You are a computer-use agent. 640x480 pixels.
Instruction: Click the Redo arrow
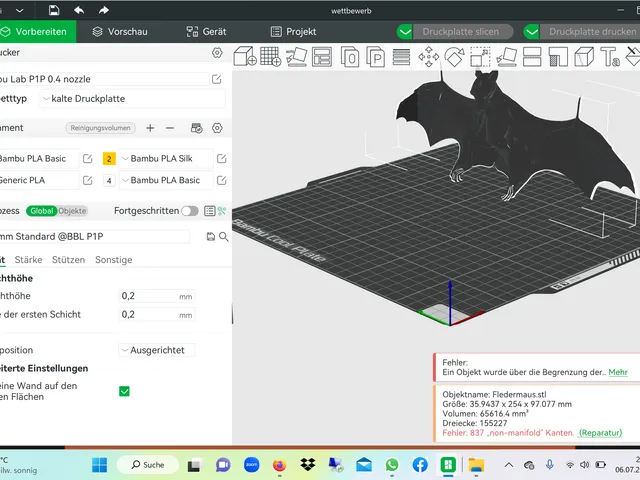(104, 10)
